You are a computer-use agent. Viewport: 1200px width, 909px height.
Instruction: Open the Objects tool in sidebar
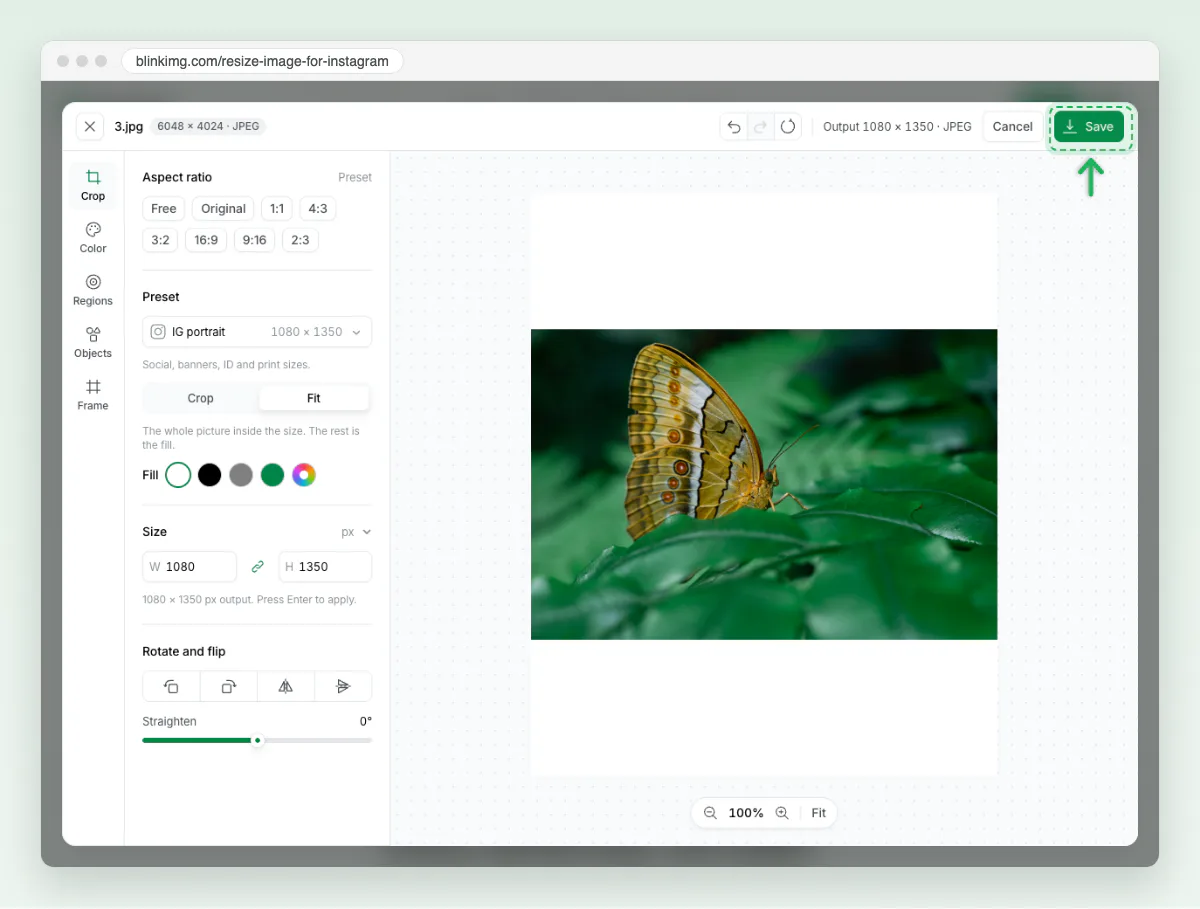93,343
